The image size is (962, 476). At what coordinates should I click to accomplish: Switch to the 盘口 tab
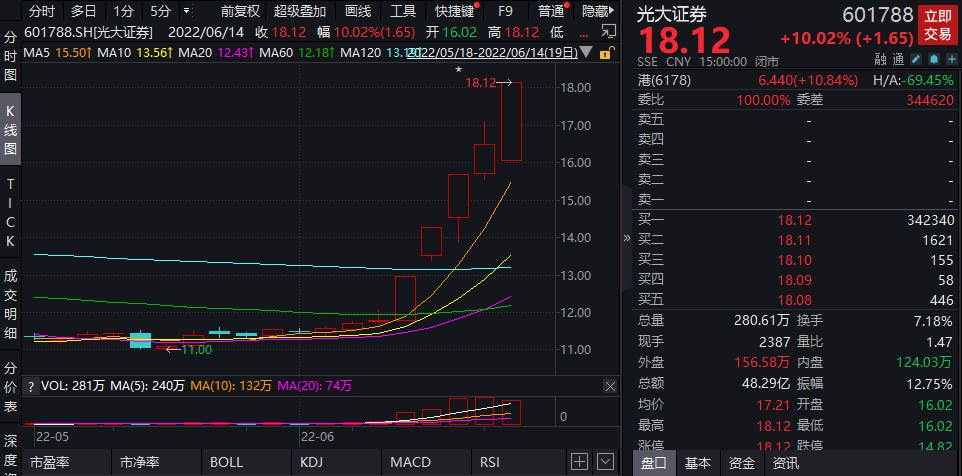(654, 463)
